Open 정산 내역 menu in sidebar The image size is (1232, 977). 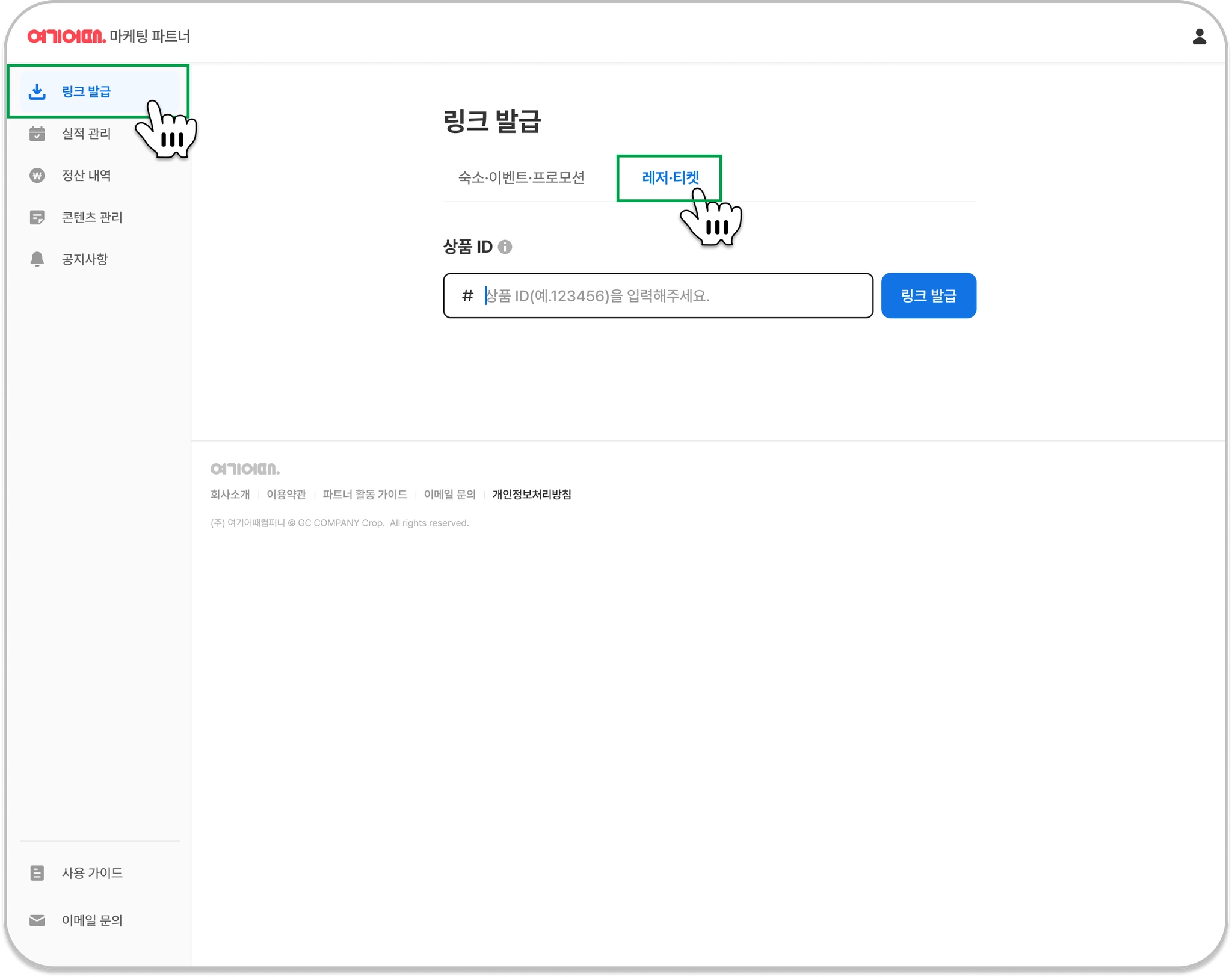86,176
